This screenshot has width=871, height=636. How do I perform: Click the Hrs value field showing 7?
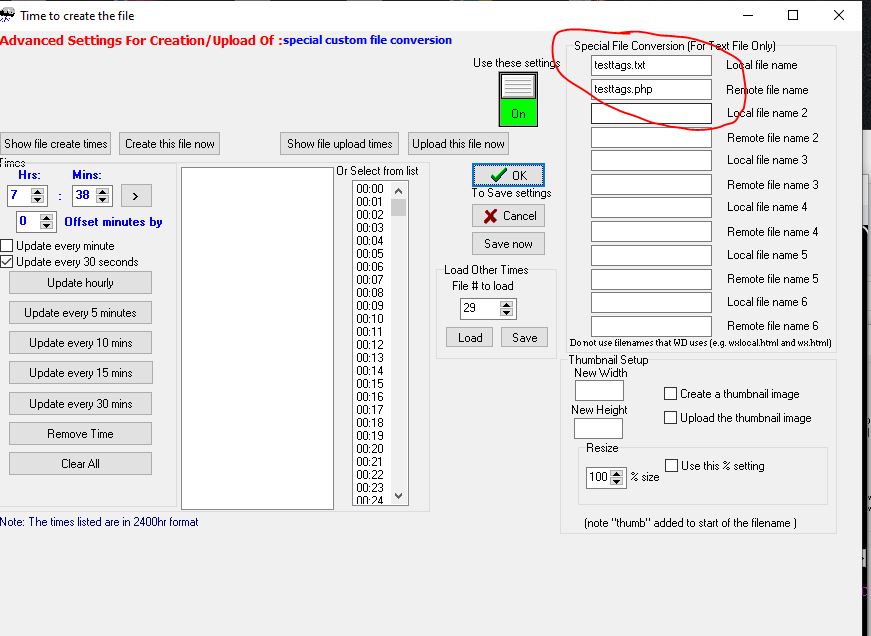[19, 196]
